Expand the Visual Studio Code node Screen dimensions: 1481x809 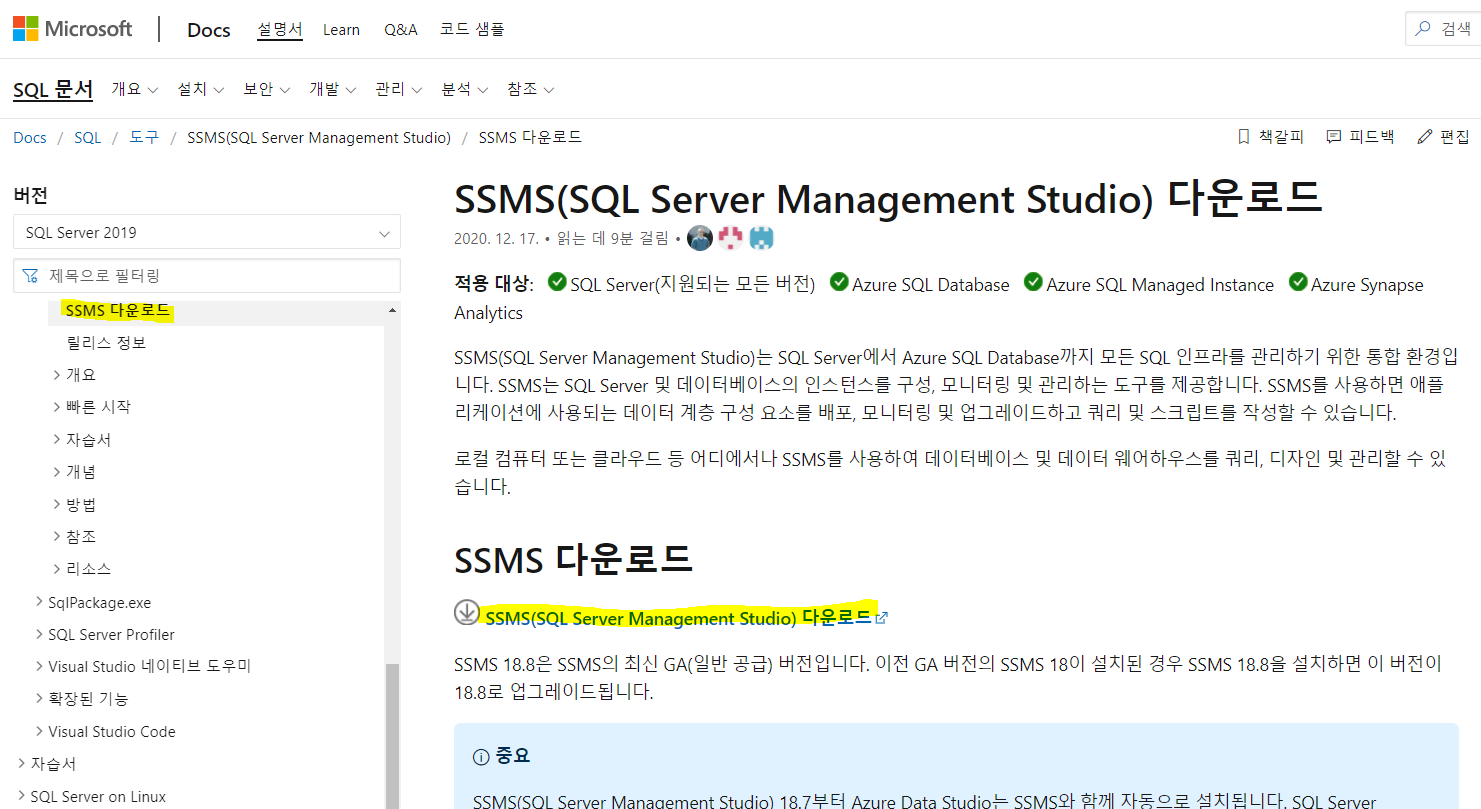(39, 731)
